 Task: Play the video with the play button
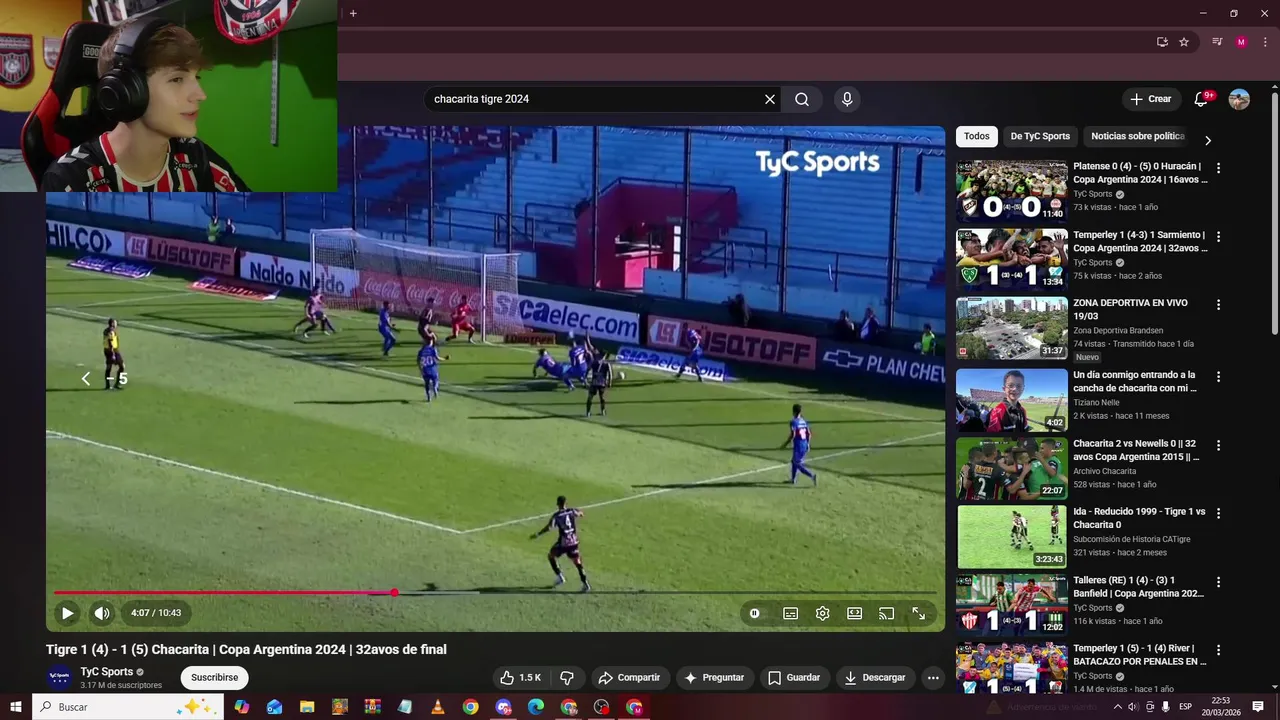[67, 613]
